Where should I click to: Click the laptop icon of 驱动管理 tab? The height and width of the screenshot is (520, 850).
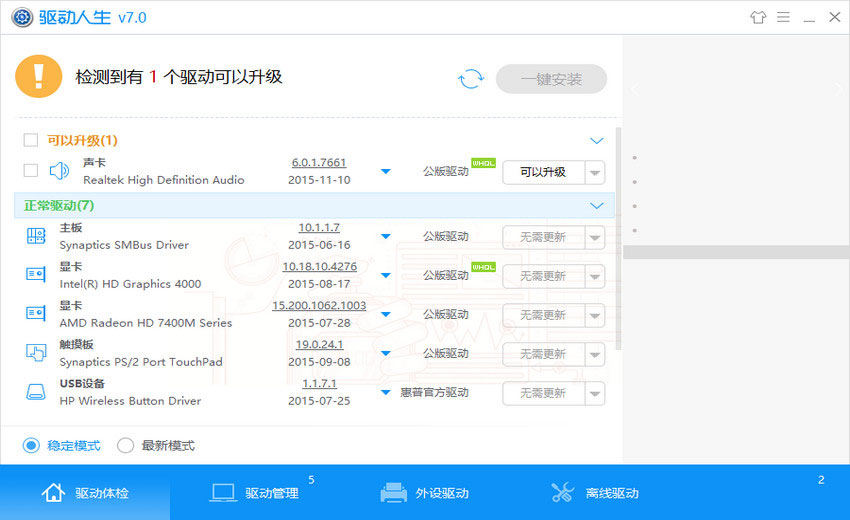223,492
